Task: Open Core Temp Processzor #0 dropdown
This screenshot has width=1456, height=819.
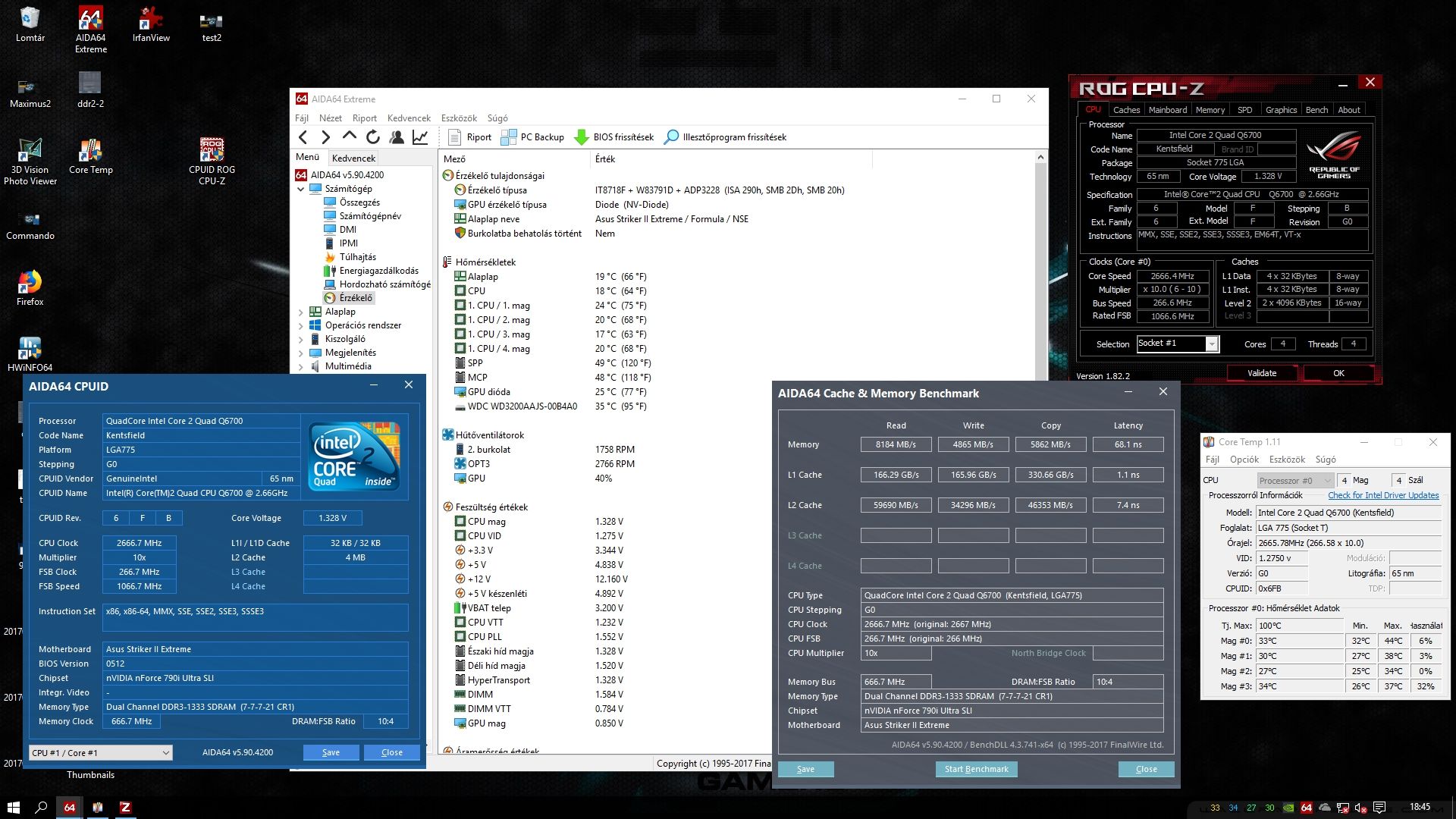Action: coord(1295,480)
